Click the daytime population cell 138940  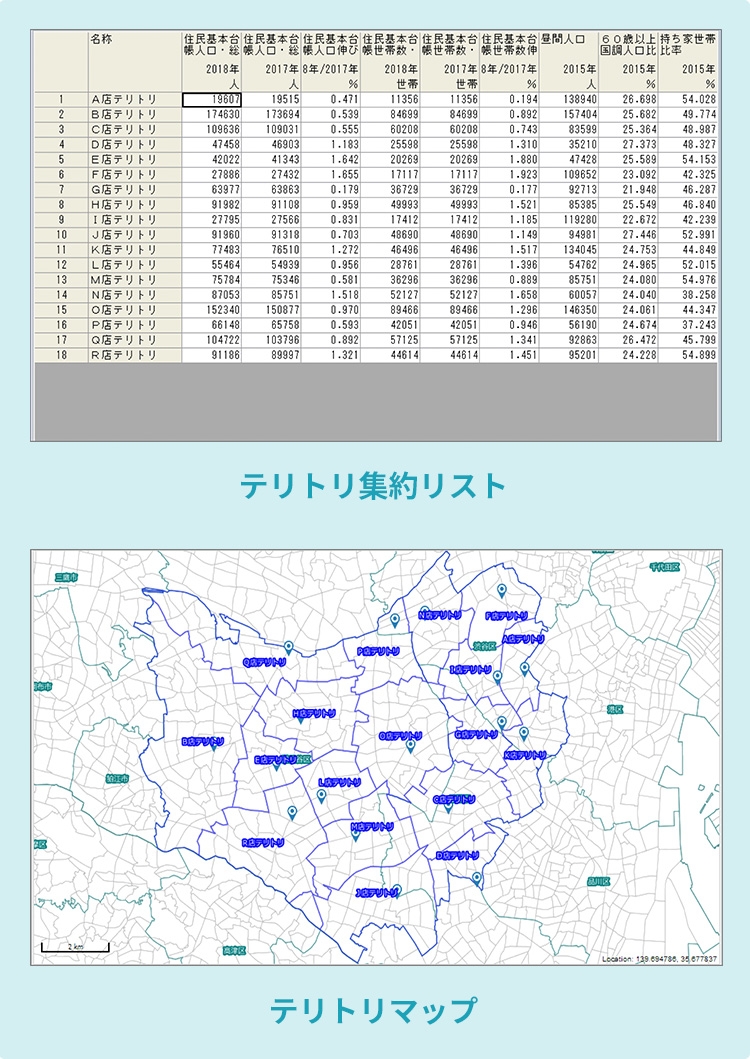tap(569, 99)
